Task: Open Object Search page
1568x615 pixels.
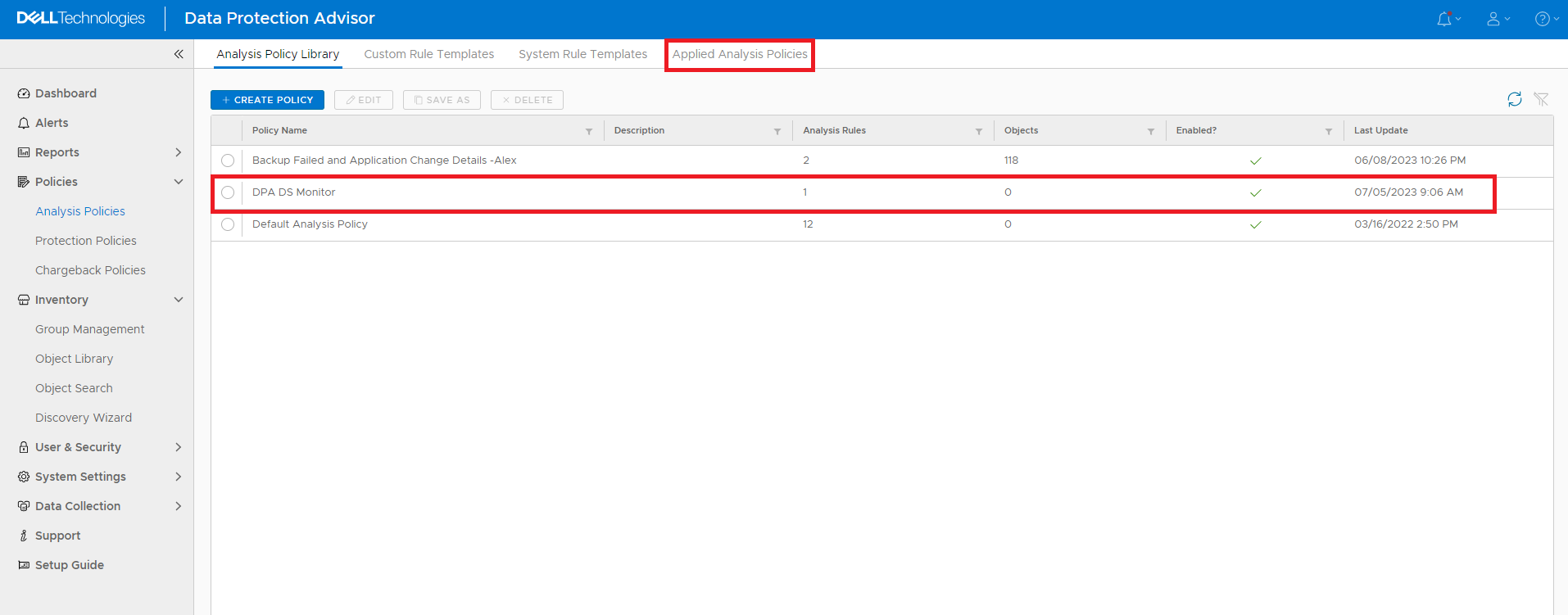Action: pyautogui.click(x=74, y=388)
